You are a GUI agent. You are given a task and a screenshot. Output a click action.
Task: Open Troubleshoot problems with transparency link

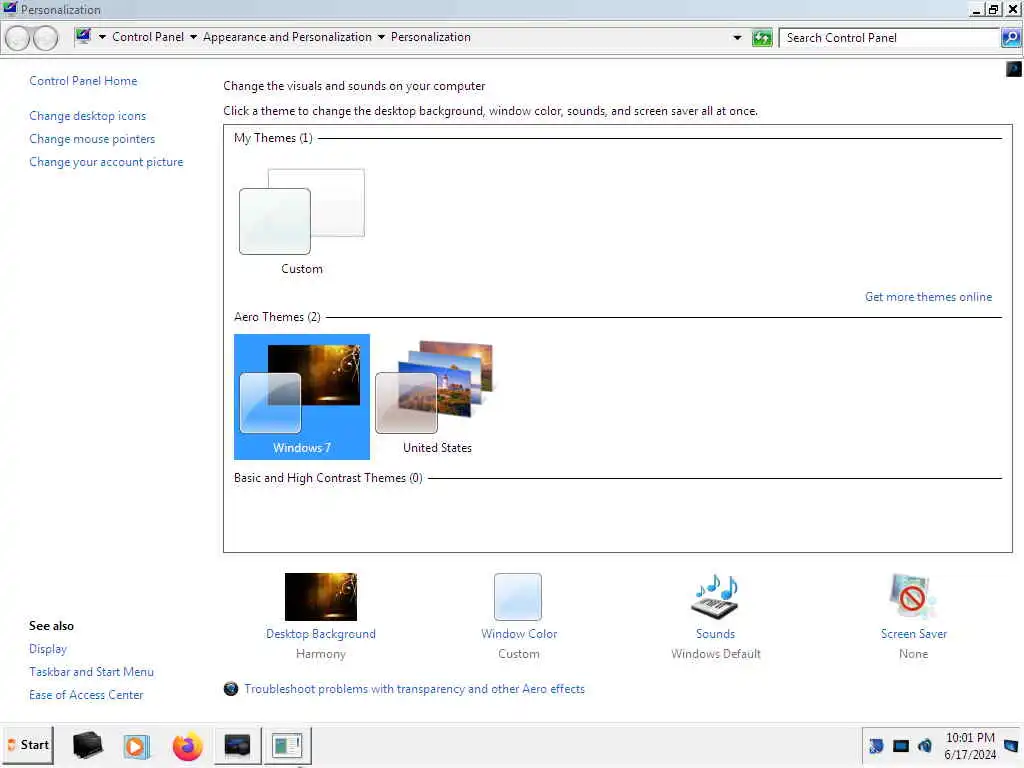click(x=415, y=689)
